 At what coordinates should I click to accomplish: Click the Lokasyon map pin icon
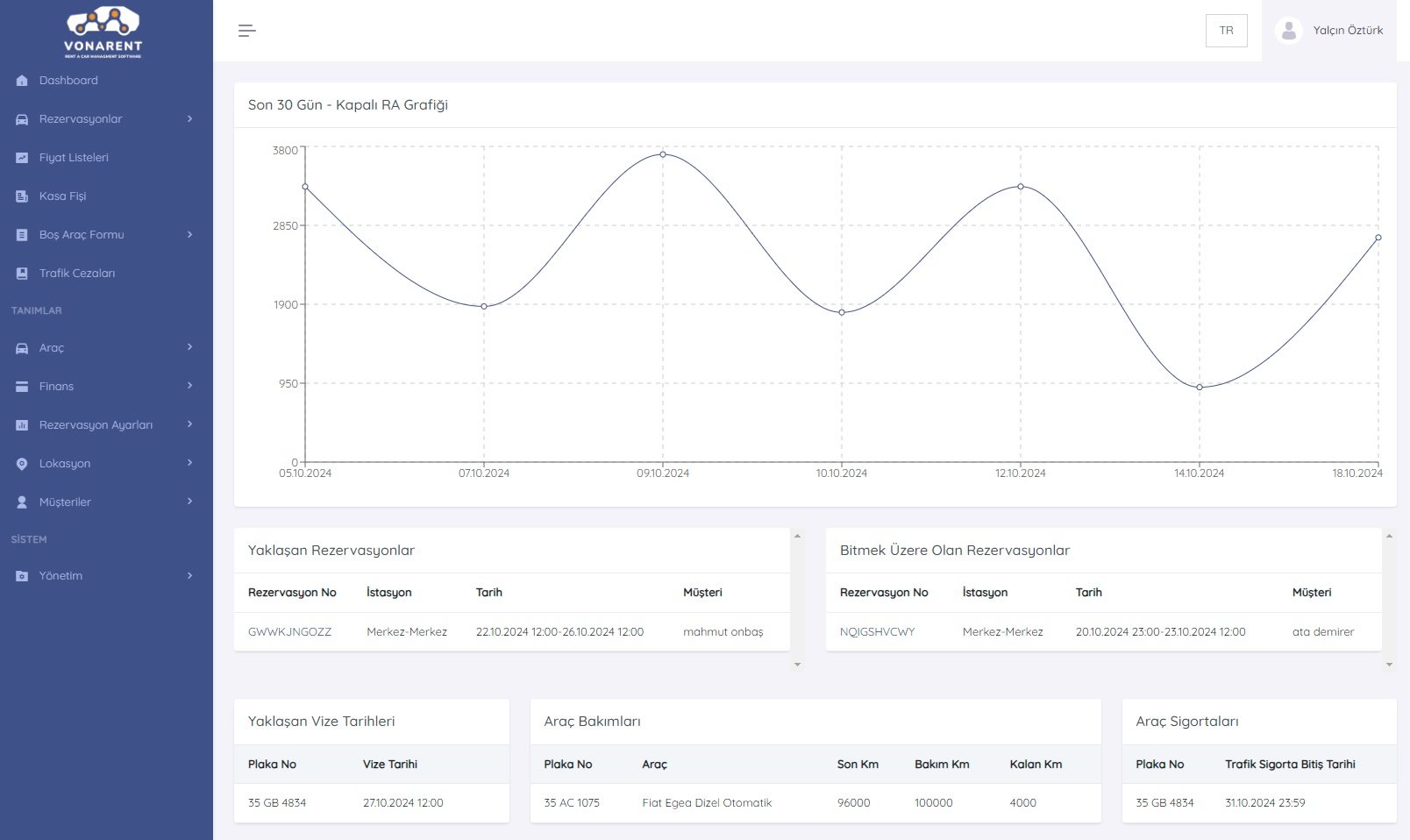[x=22, y=464]
